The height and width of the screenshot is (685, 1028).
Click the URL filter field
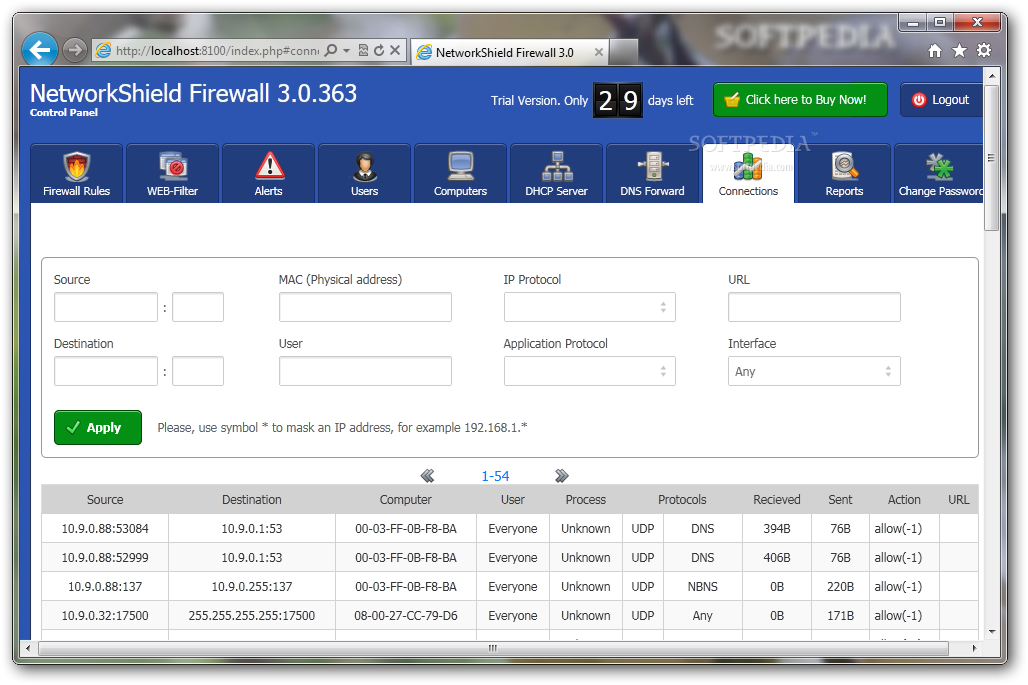click(814, 307)
